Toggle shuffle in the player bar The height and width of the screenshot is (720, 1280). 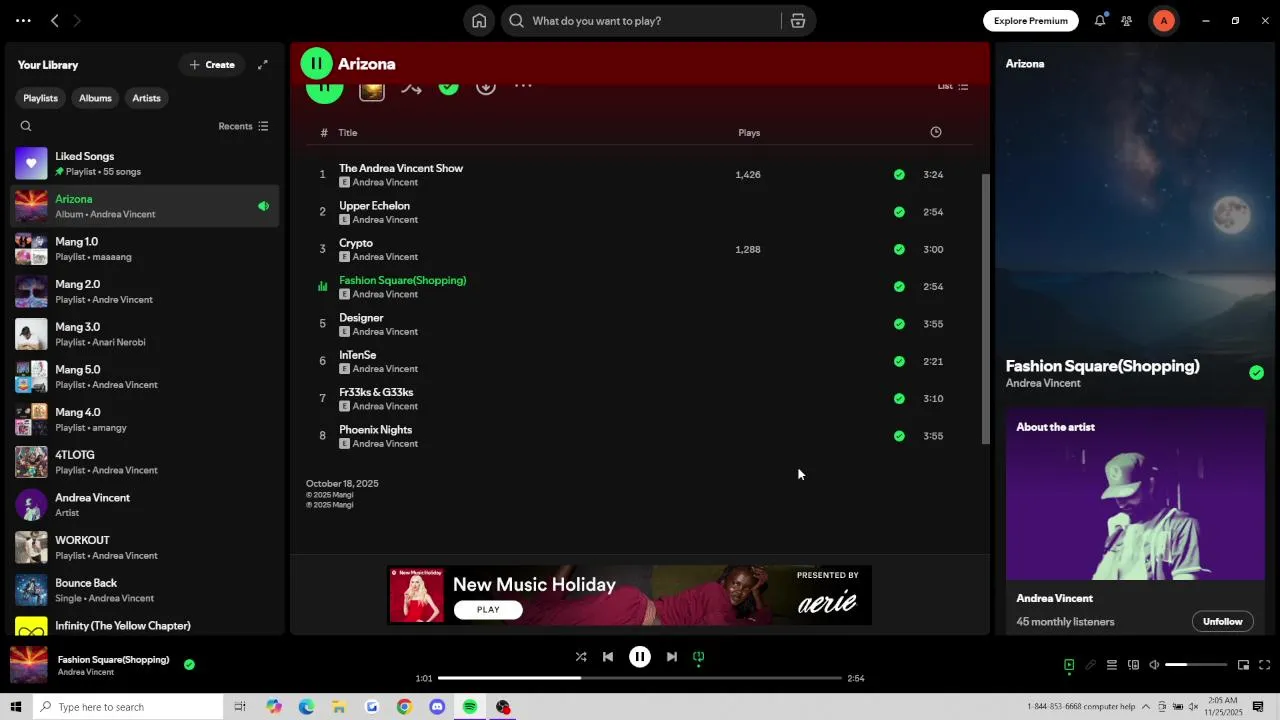click(581, 657)
